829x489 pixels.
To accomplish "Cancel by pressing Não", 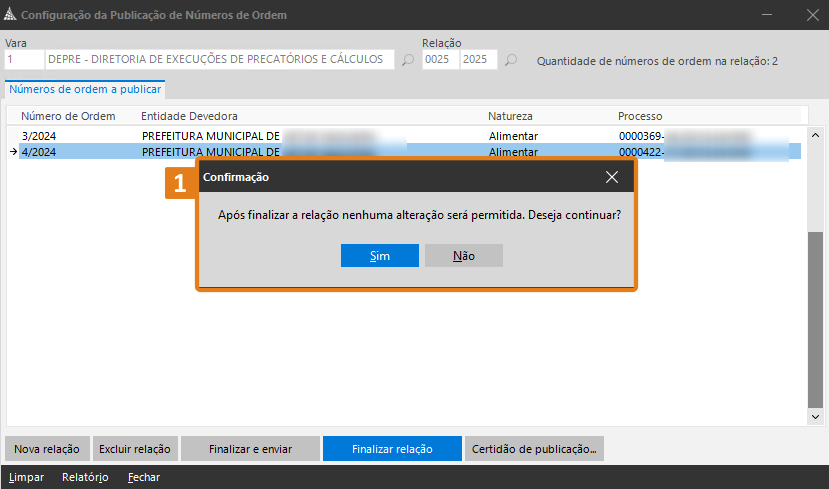I will point(463,256).
